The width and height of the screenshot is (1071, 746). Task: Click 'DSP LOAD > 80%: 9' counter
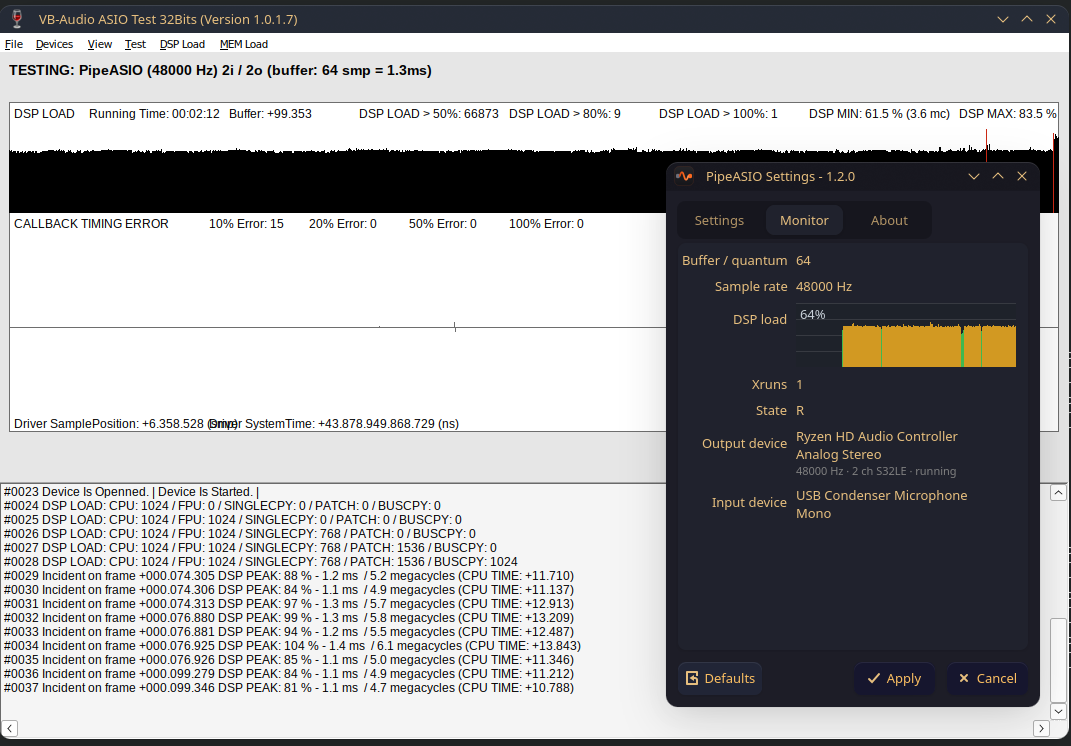tap(565, 114)
